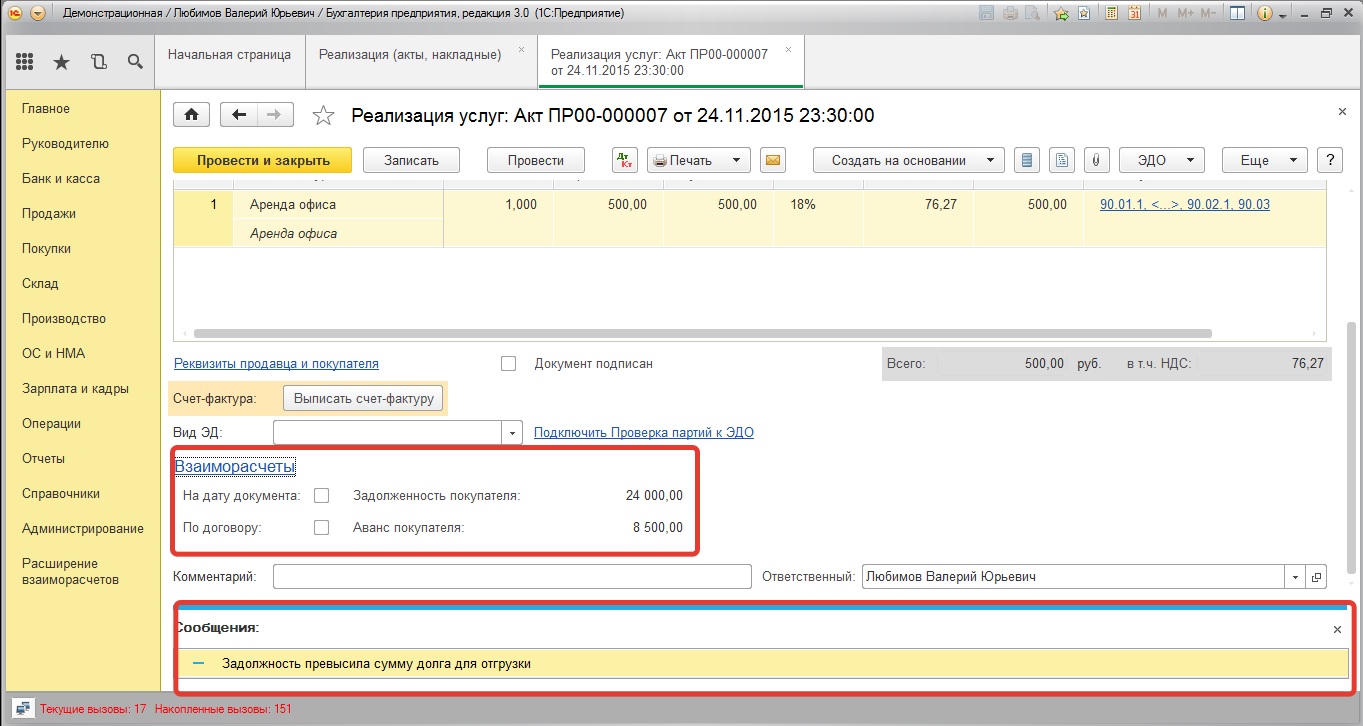Open the starred page icon in title bar
This screenshot has width=1363, height=726.
[x=1084, y=14]
